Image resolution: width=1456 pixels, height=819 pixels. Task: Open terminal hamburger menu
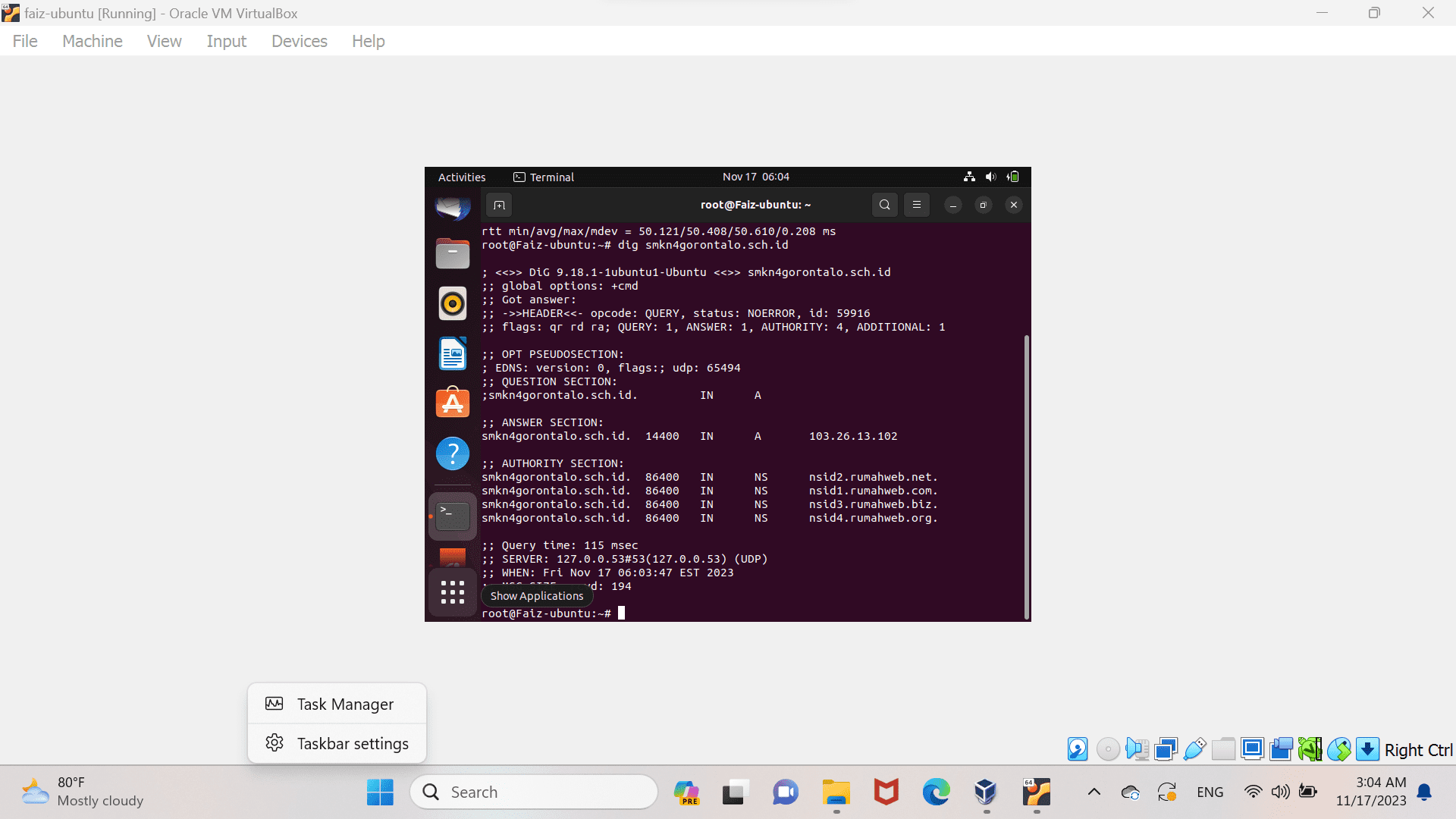point(916,205)
